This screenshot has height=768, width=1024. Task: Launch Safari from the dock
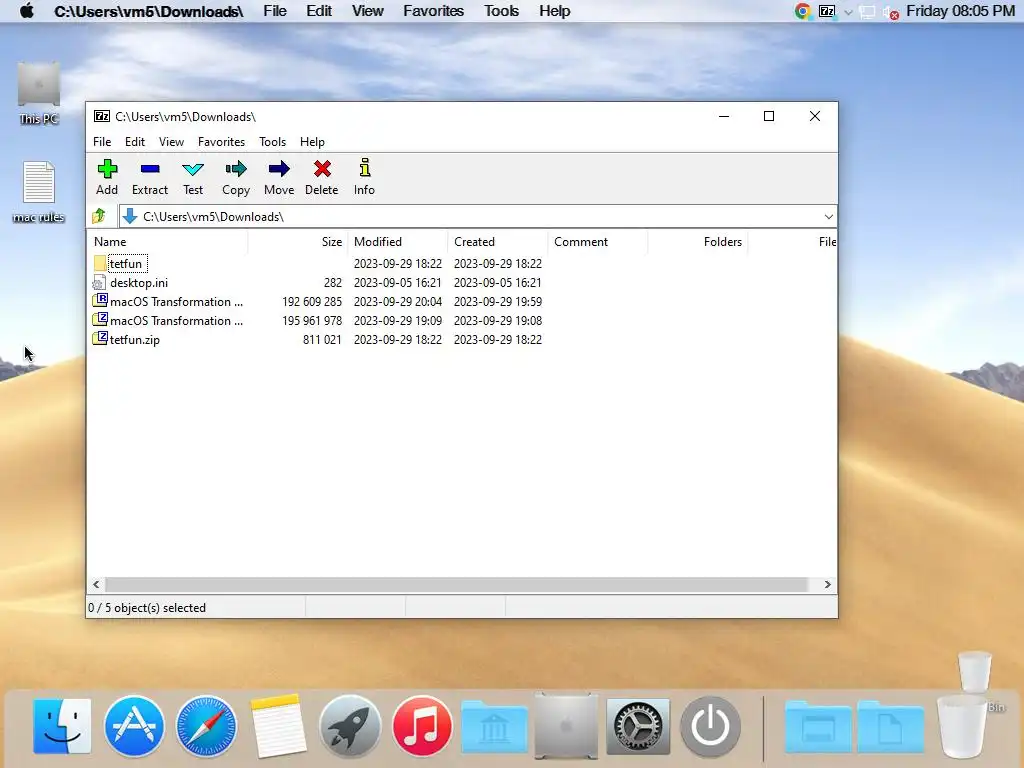coord(206,726)
